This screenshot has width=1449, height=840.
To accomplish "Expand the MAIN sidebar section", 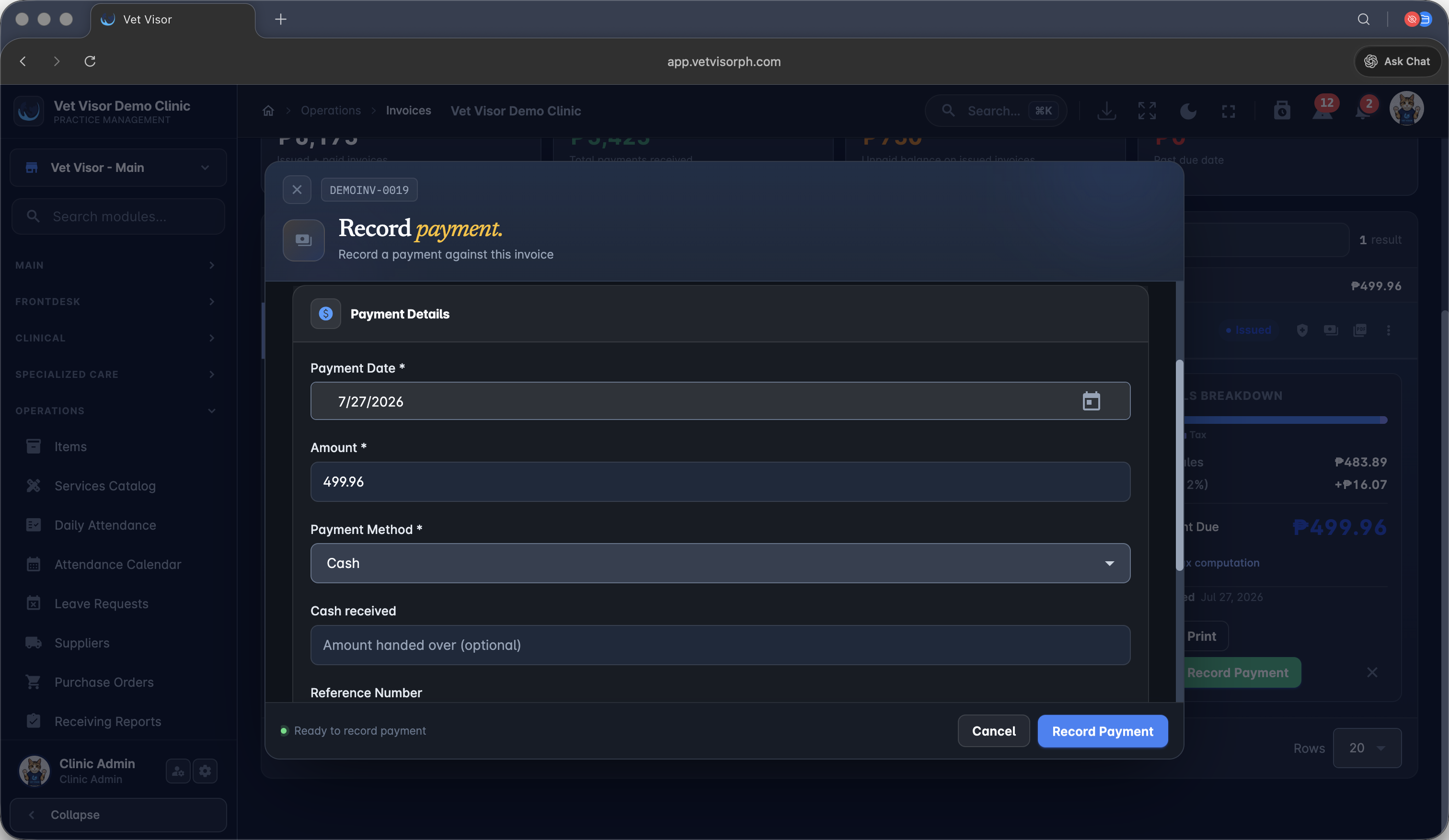I will point(115,265).
